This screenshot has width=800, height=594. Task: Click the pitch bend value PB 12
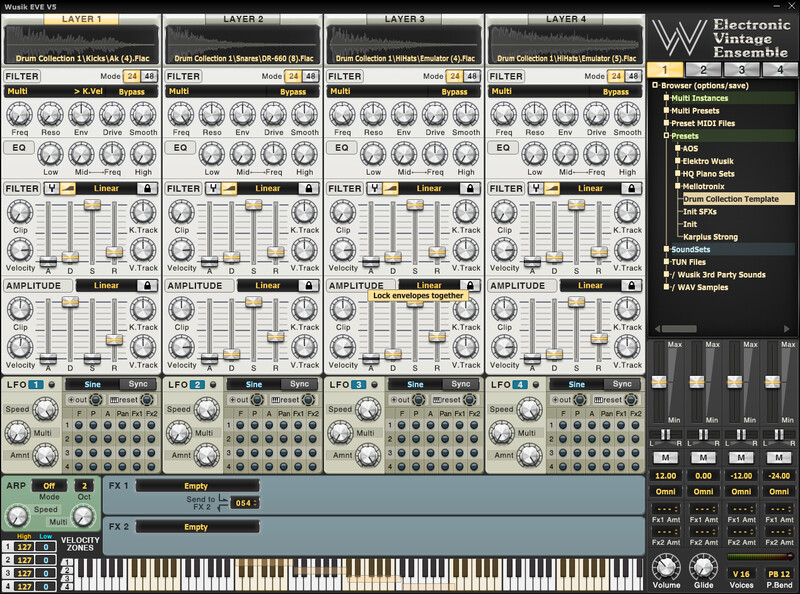[779, 574]
